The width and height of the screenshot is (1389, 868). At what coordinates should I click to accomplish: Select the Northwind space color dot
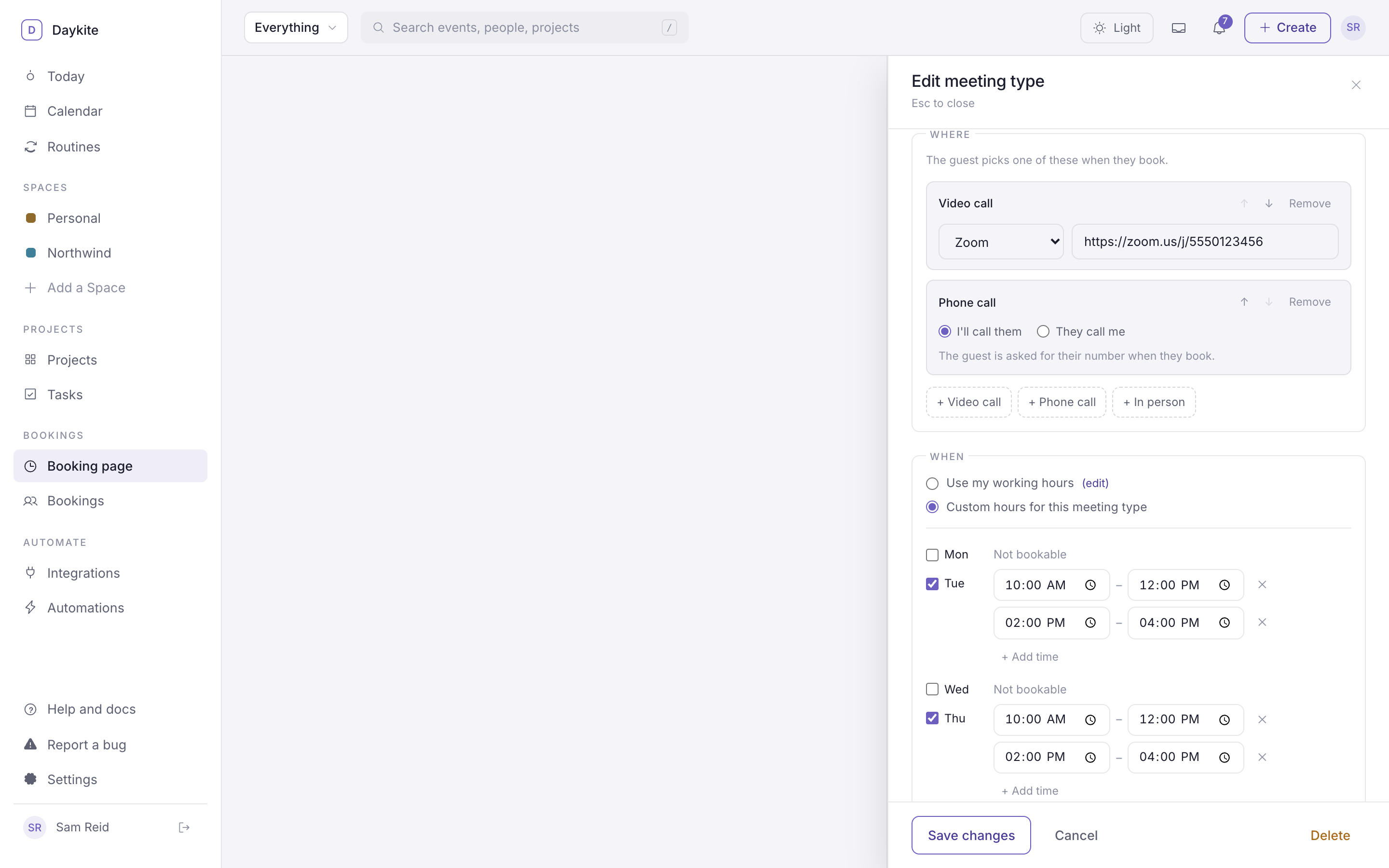pyautogui.click(x=31, y=253)
